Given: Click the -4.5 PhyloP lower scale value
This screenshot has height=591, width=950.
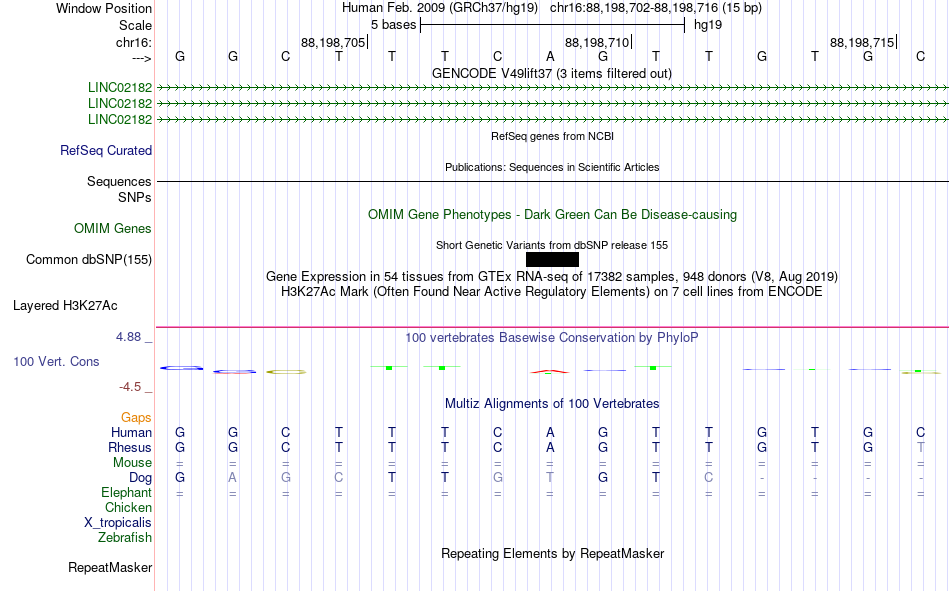Looking at the screenshot, I should (x=130, y=387).
